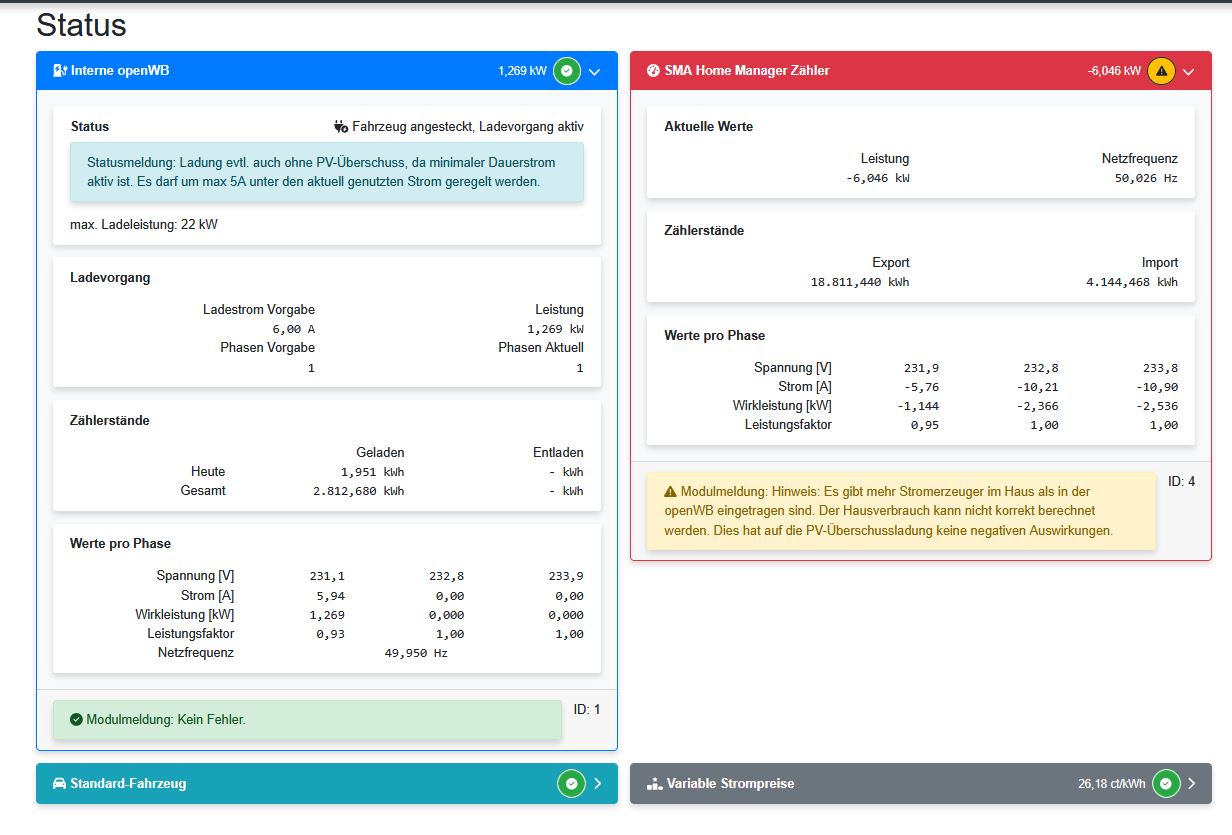Click the green check icon on Standard-Fahrzeug bar
Image resolution: width=1232 pixels, height=835 pixels.
[x=570, y=784]
